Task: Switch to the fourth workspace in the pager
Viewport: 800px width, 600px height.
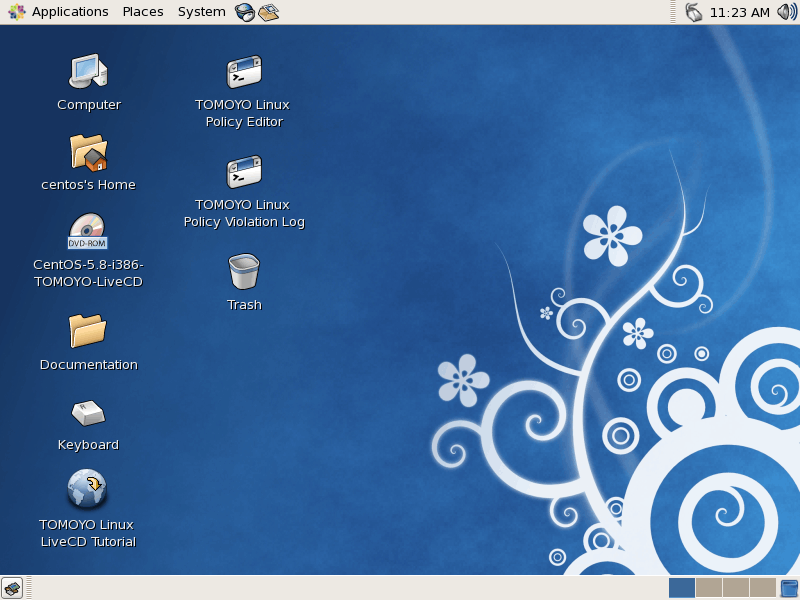Action: [763, 588]
